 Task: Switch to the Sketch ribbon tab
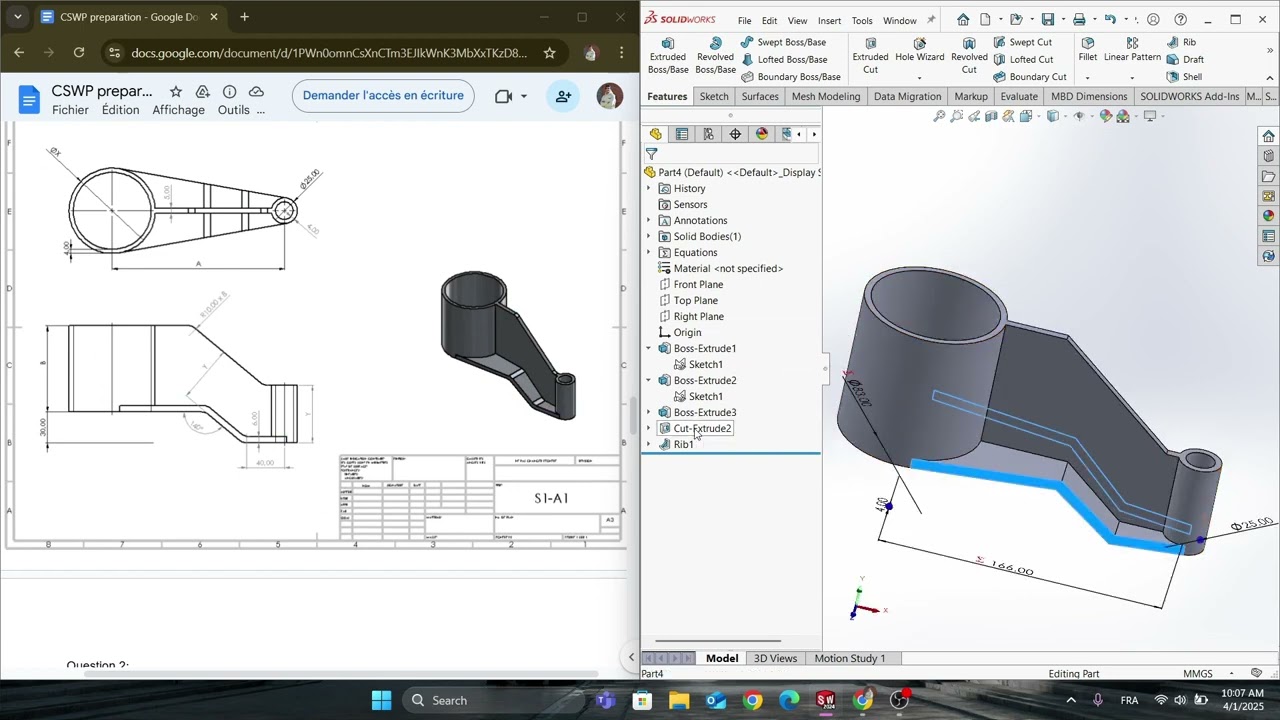click(x=713, y=96)
